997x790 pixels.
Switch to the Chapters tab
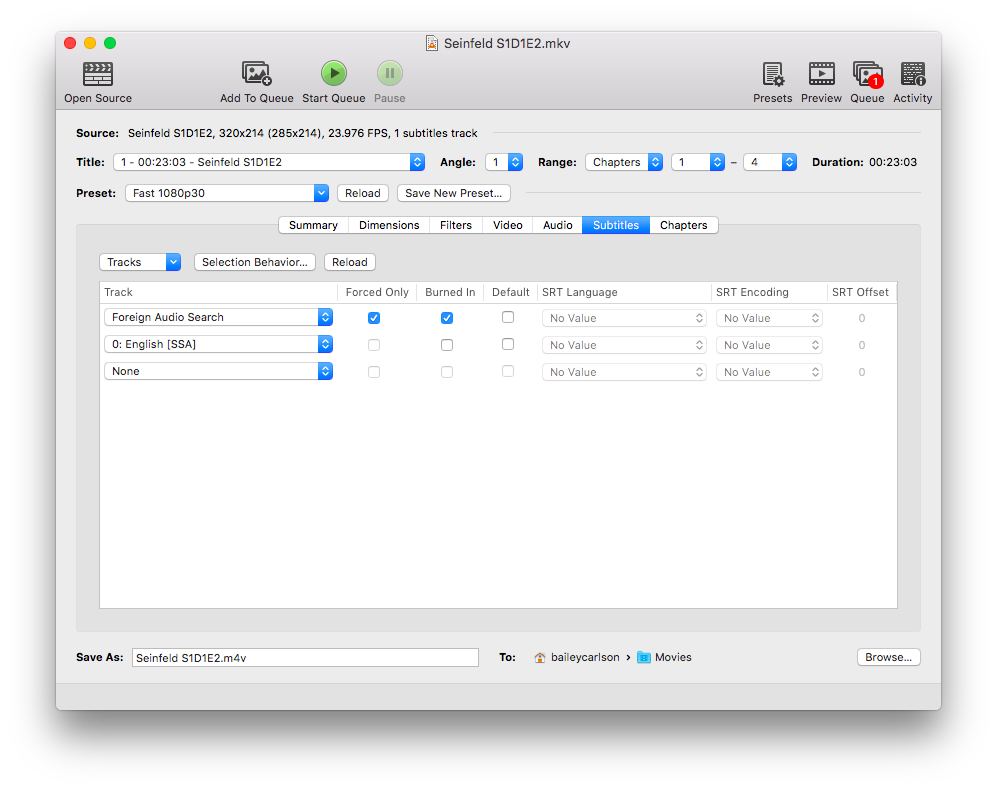coord(683,225)
